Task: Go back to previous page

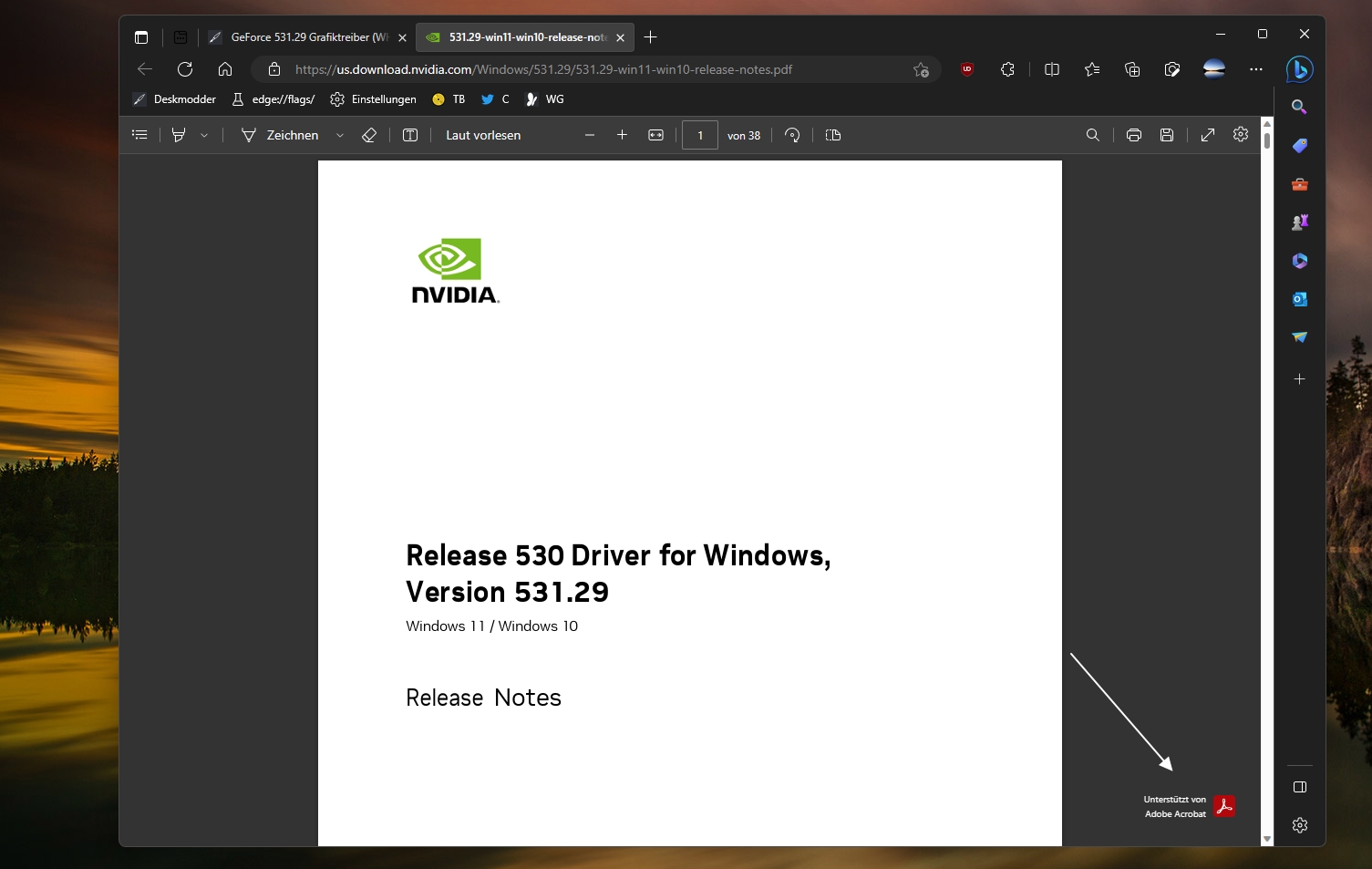Action: coord(145,69)
